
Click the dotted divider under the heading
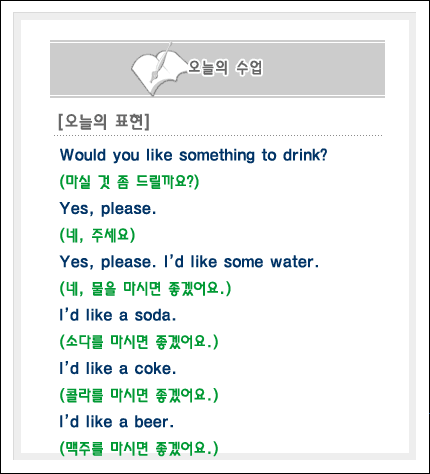pyautogui.click(x=218, y=136)
